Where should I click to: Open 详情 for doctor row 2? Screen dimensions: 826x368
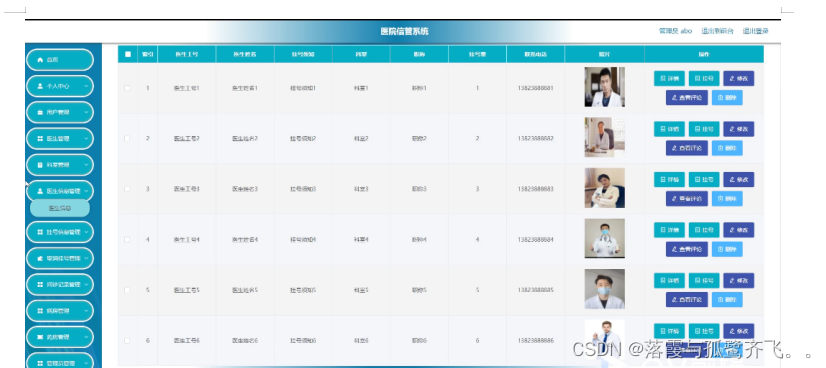669,129
